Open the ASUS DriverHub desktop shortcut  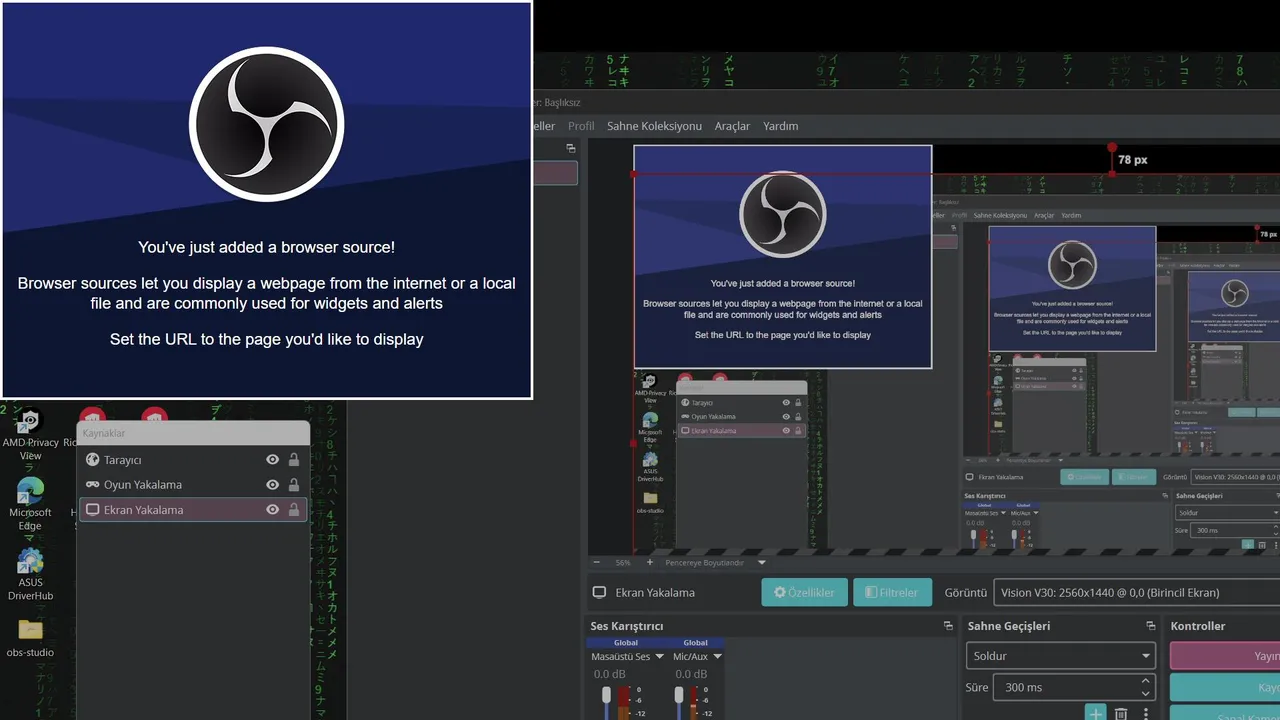pyautogui.click(x=30, y=575)
